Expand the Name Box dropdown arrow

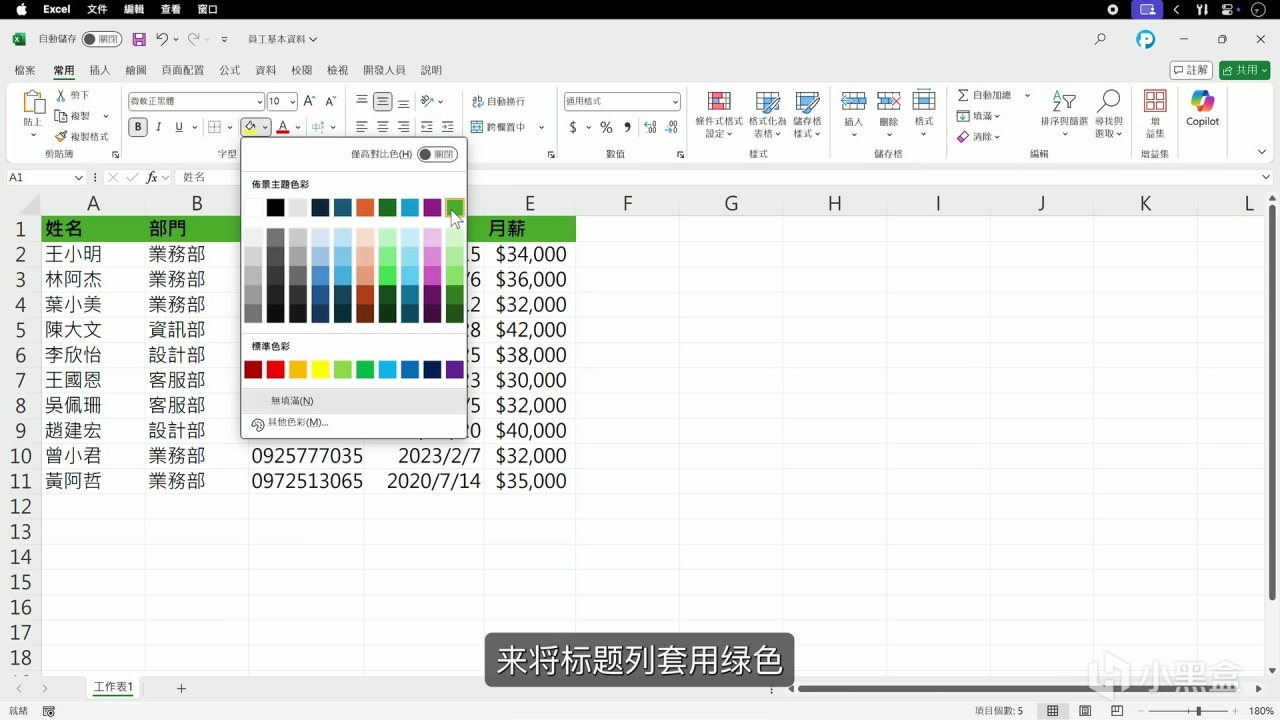[x=79, y=177]
